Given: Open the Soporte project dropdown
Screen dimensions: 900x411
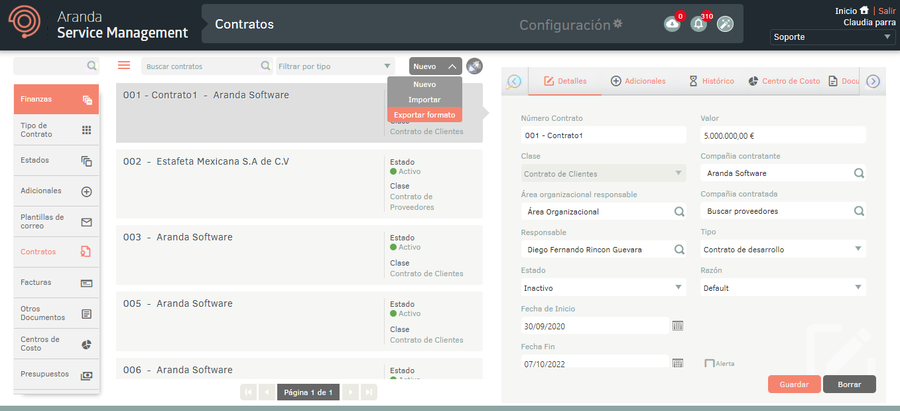Looking at the screenshot, I should coord(831,37).
